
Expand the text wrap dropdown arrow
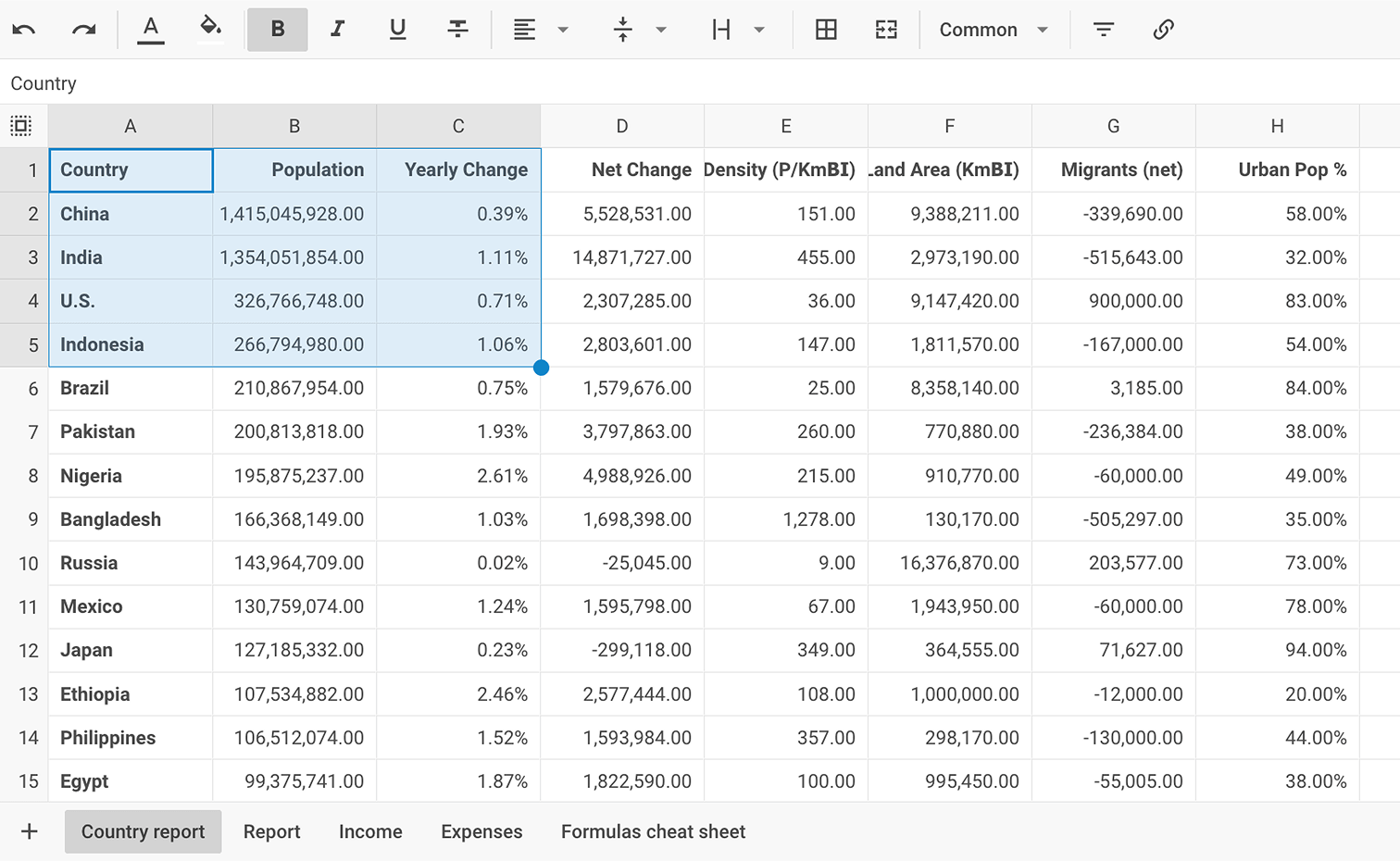coord(759,30)
